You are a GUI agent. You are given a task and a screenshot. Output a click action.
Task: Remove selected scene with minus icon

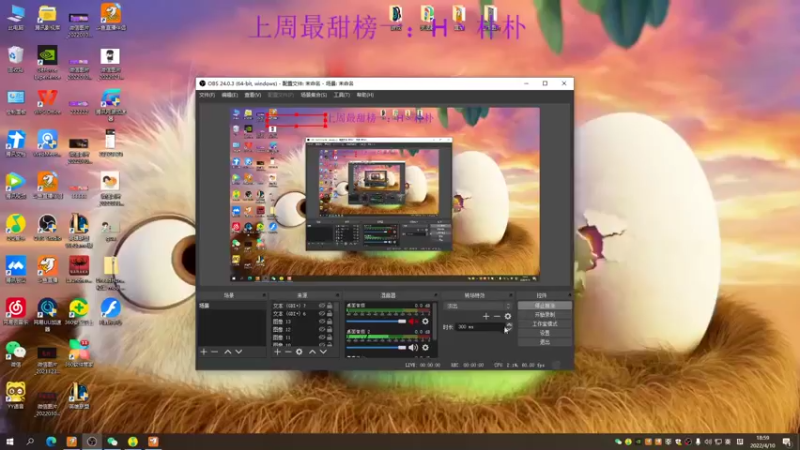214,352
